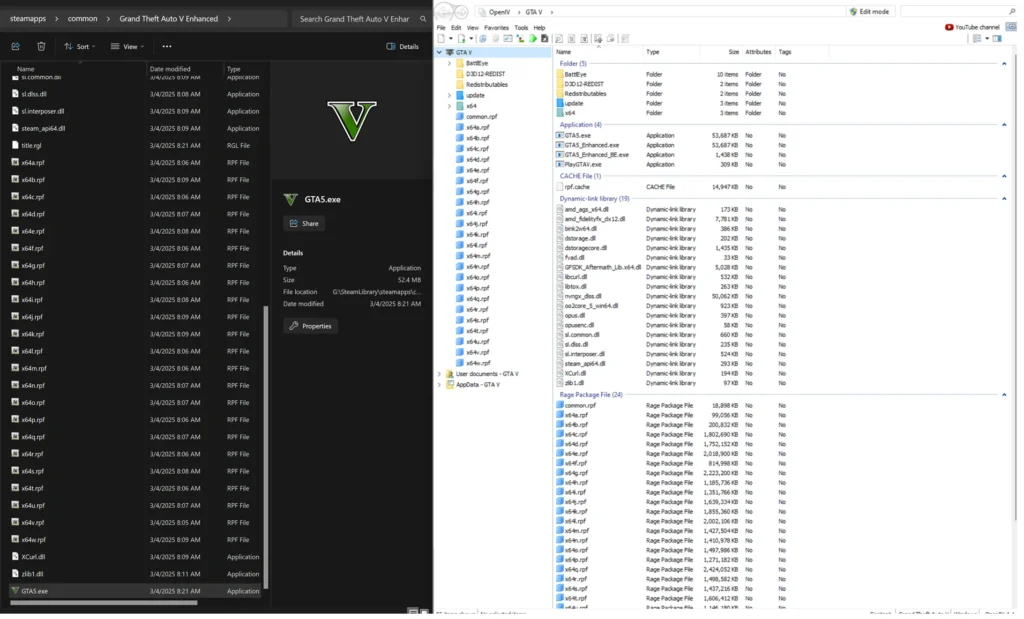Image resolution: width=1024 pixels, height=619 pixels.
Task: Click the back arrow in OpenIV
Action: tap(444, 12)
